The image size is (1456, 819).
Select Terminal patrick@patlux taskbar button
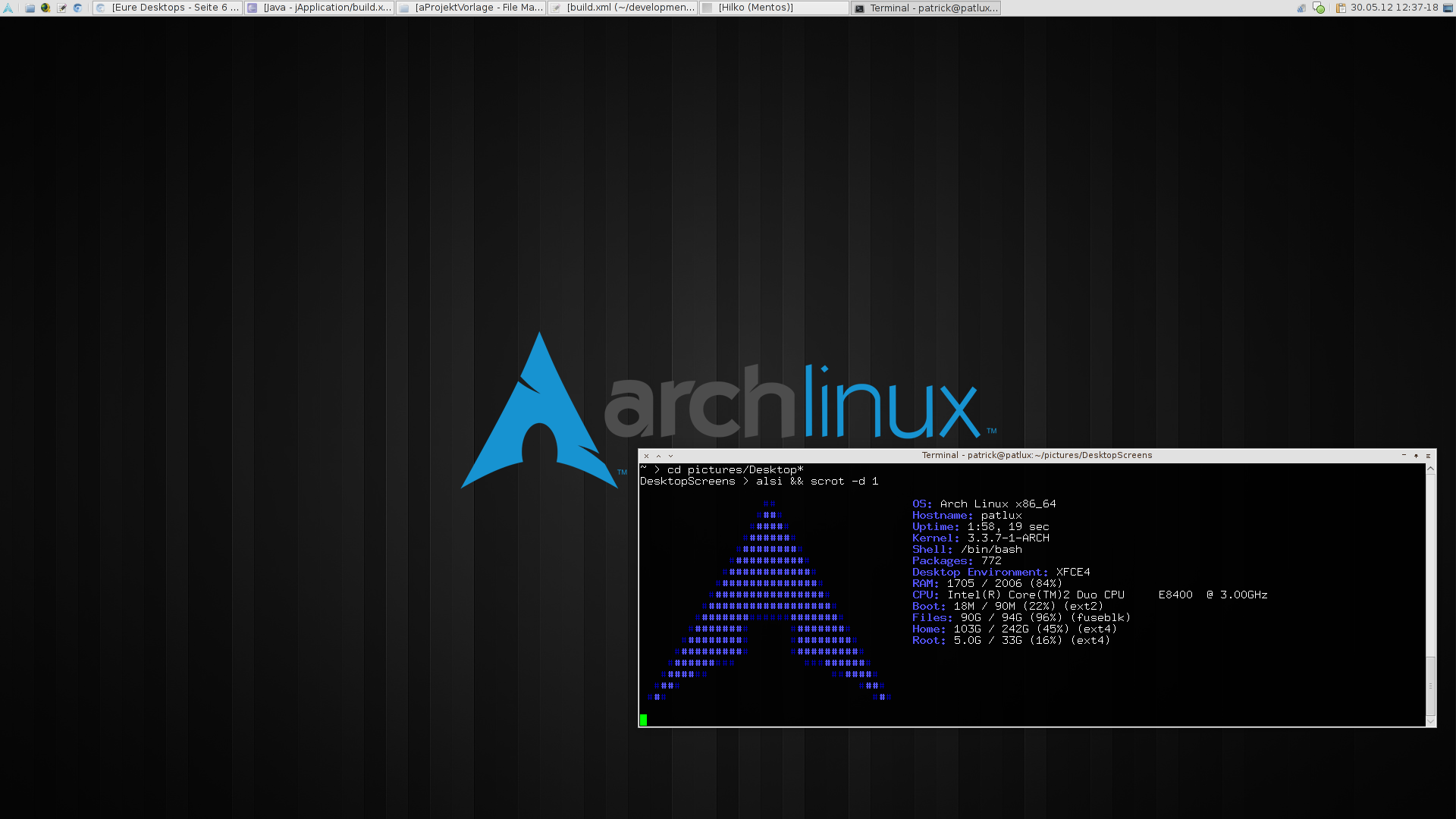tap(926, 8)
